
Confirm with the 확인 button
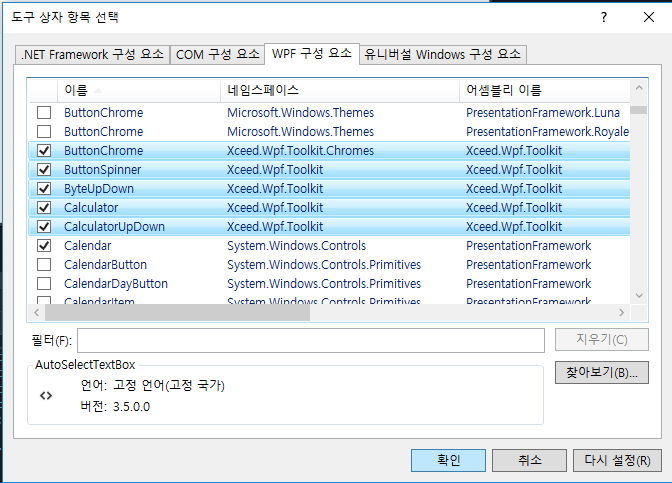[448, 460]
